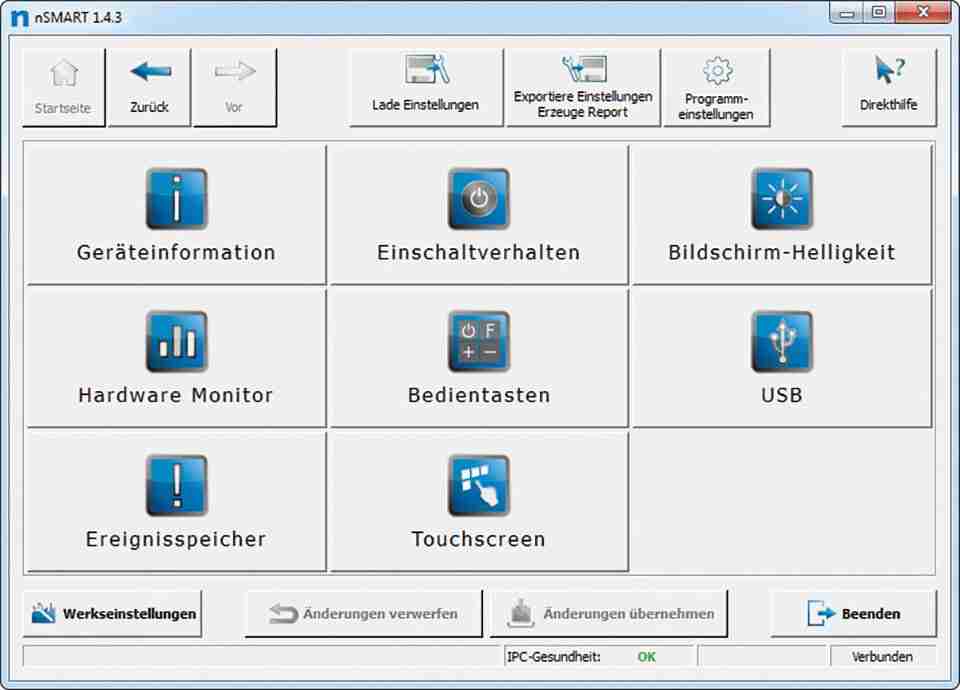Viewport: 960px width, 690px height.
Task: Activate the Direkthilfe help cursor
Action: (x=888, y=87)
